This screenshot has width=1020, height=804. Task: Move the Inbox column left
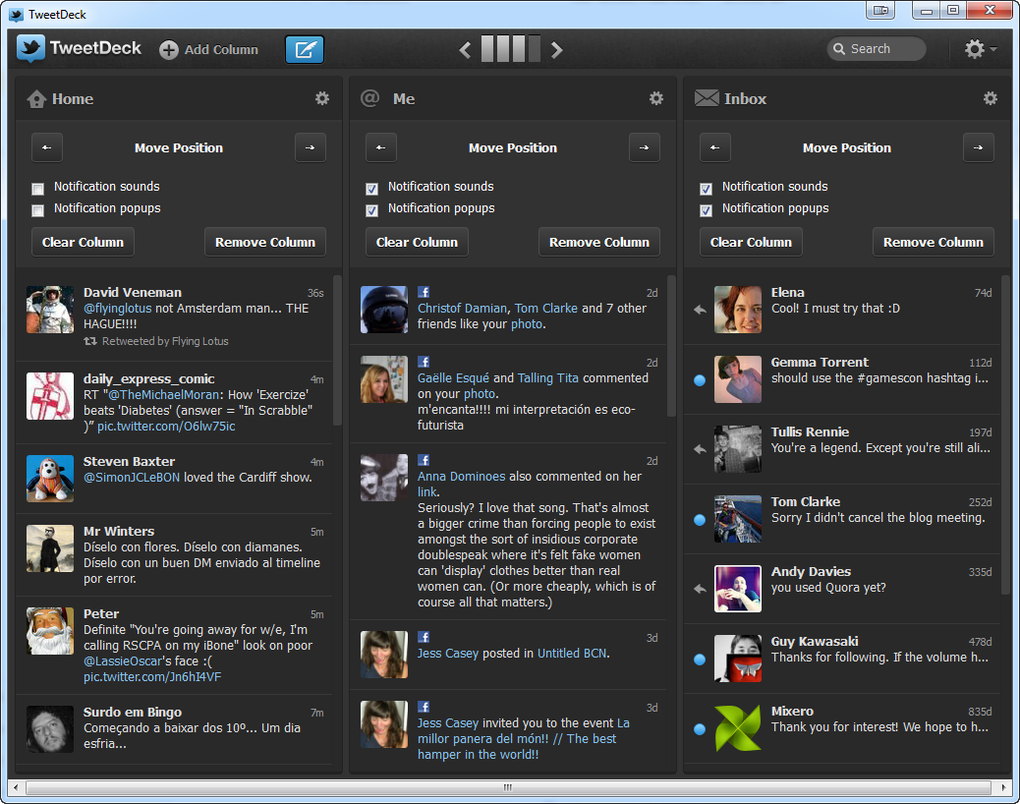click(x=715, y=148)
